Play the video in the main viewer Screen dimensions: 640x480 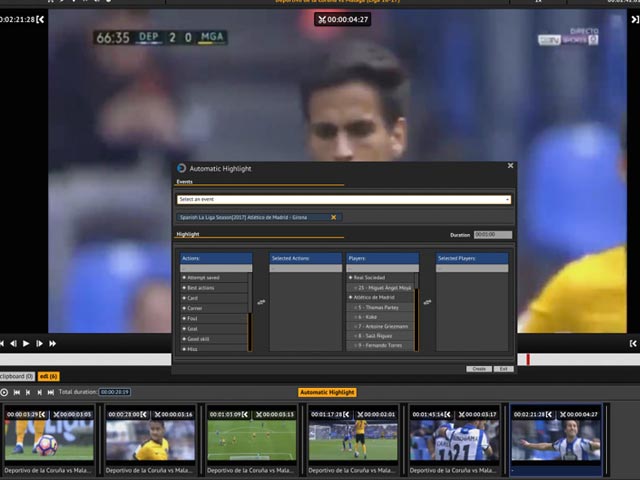pos(26,344)
